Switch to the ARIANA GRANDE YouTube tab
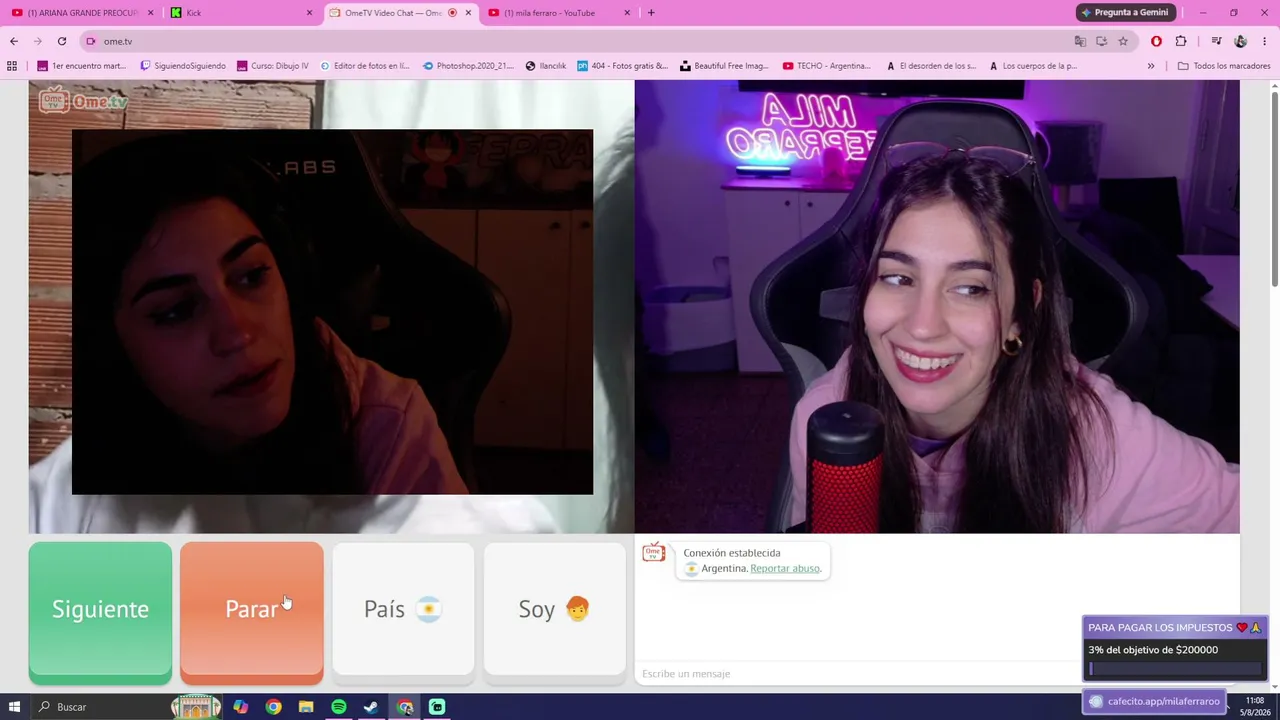 [x=83, y=13]
